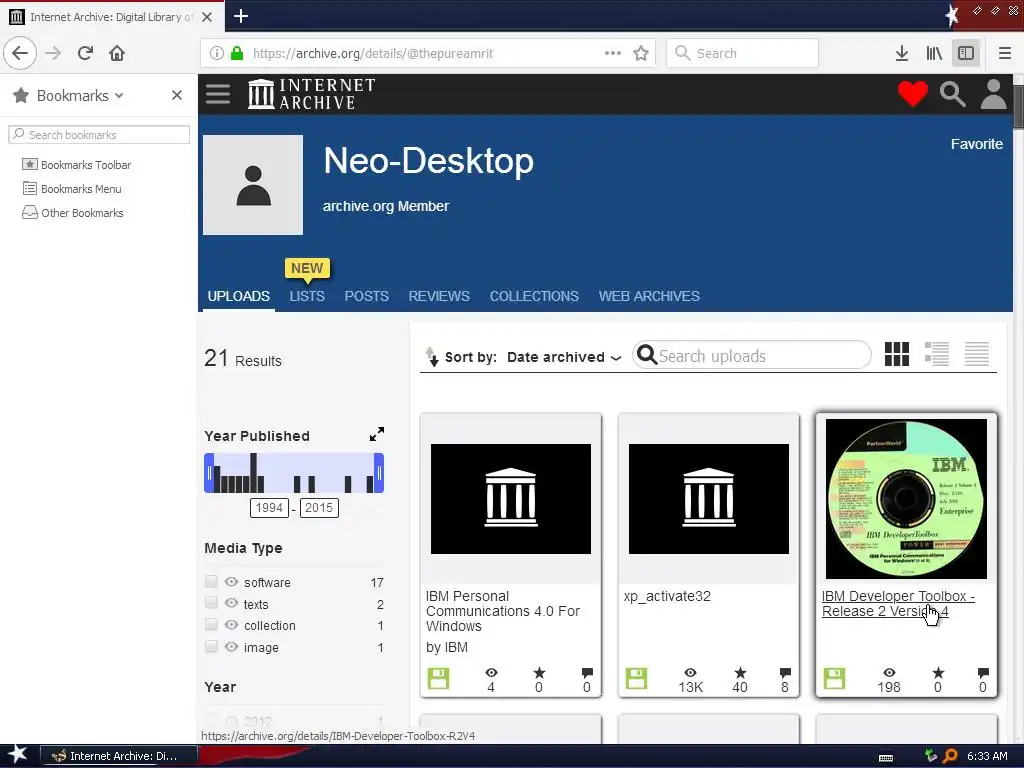
Task: Click the Internet Archive logo
Action: [x=312, y=94]
